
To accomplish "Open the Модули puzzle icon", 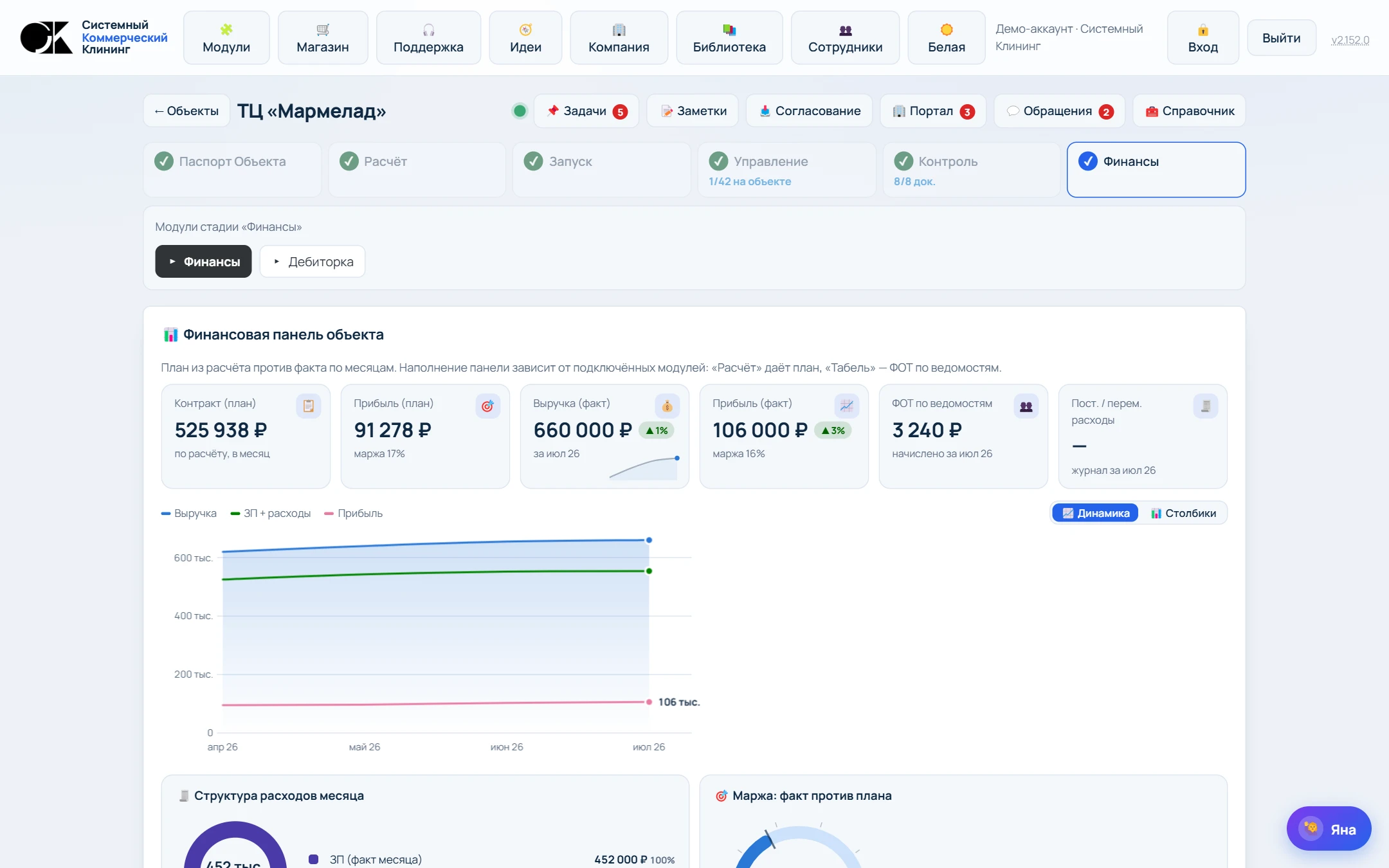I will (226, 30).
